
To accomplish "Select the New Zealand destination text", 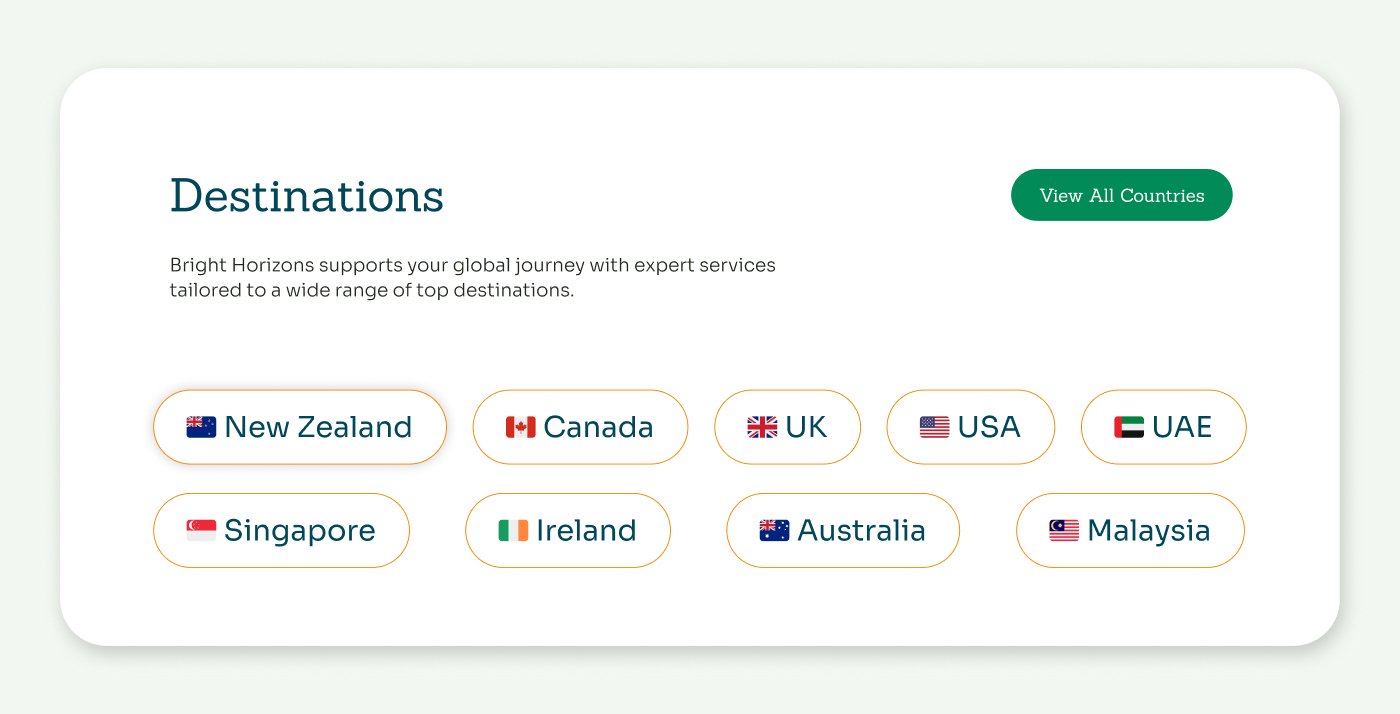I will pos(318,427).
